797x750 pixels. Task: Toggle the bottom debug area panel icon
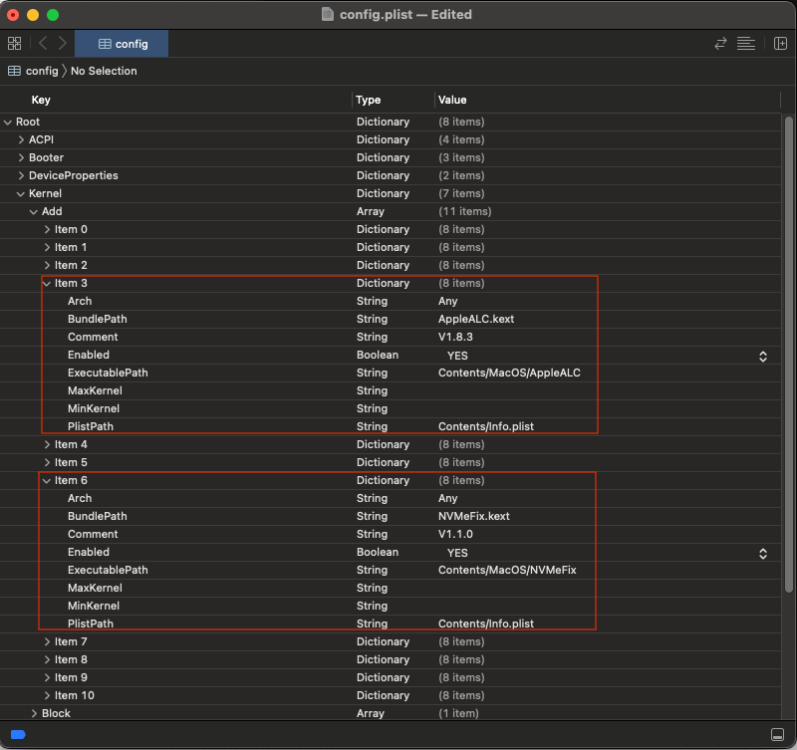[x=777, y=734]
